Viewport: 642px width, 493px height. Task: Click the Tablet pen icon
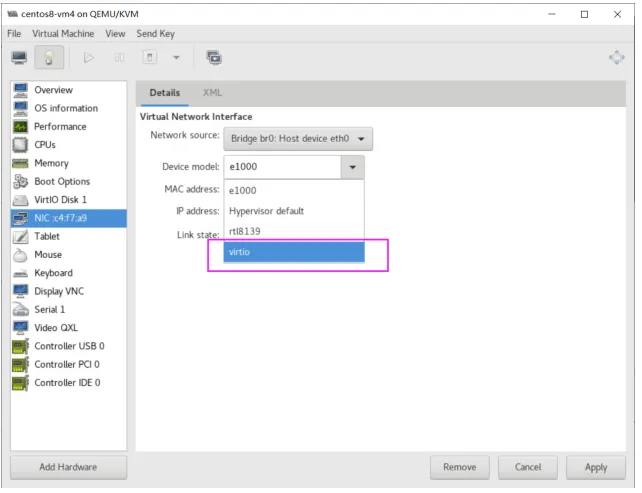[x=20, y=237]
